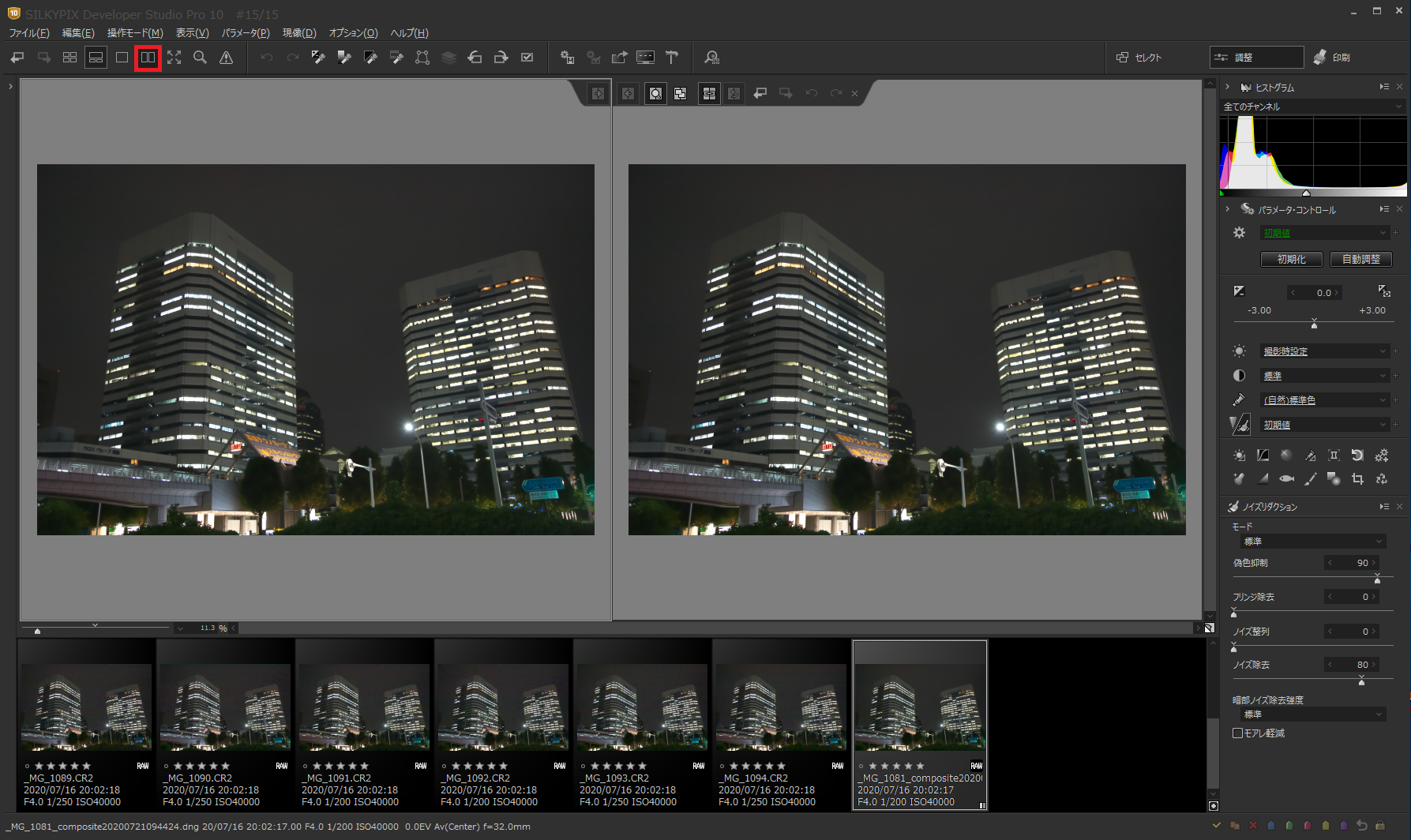Expand the left side panel arrow
This screenshot has height=840, width=1411.
pos(9,87)
